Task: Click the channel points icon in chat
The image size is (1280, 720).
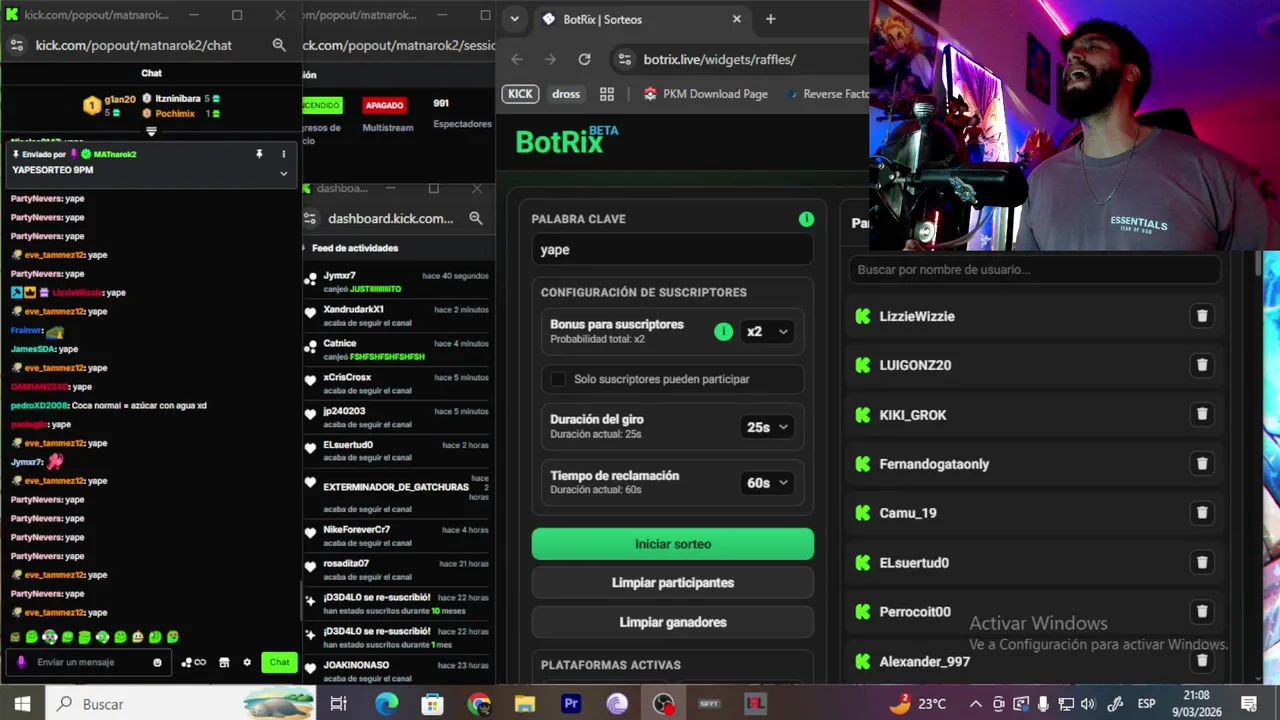Action: 193,662
